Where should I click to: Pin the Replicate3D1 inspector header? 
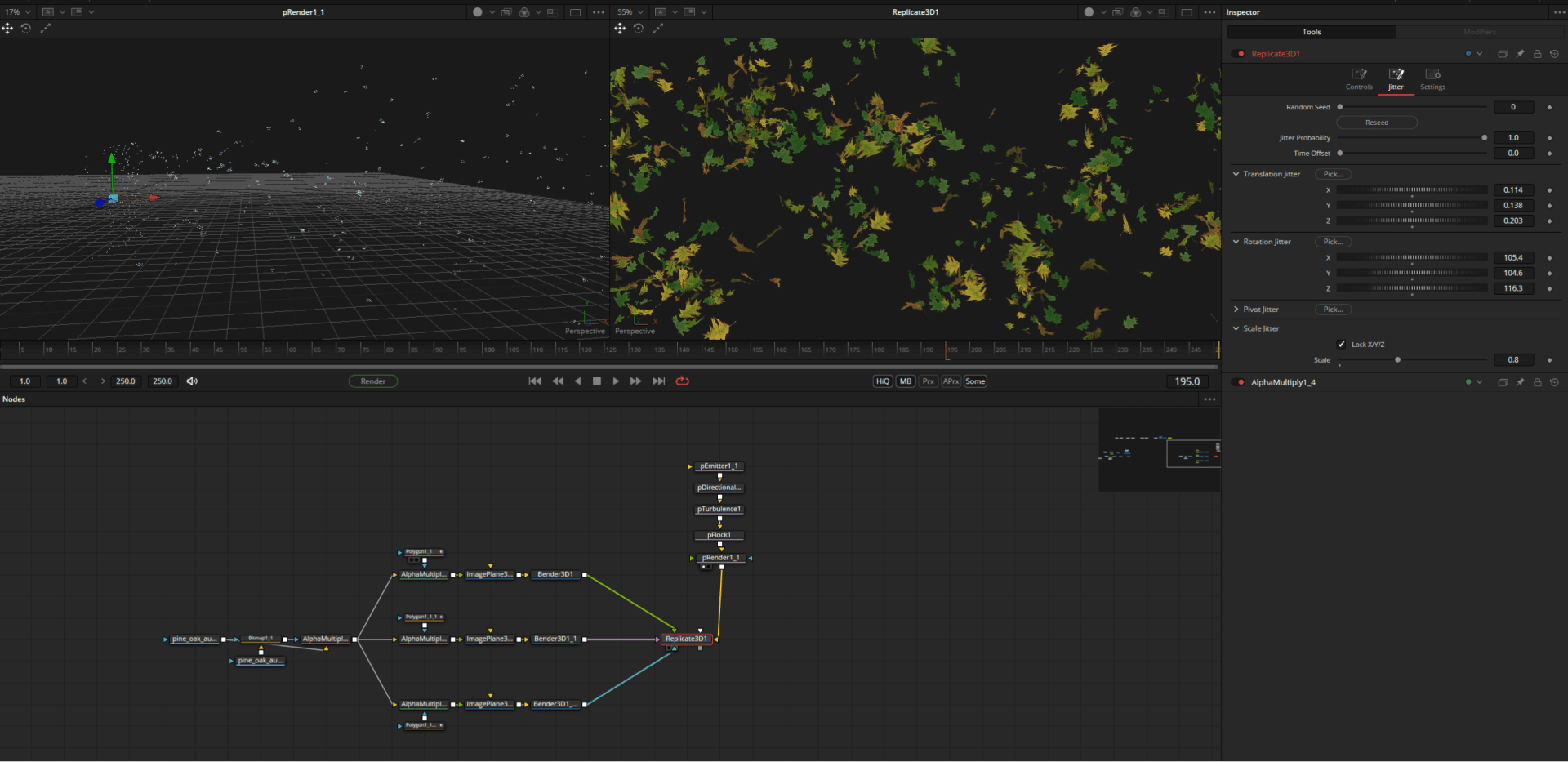[1520, 53]
